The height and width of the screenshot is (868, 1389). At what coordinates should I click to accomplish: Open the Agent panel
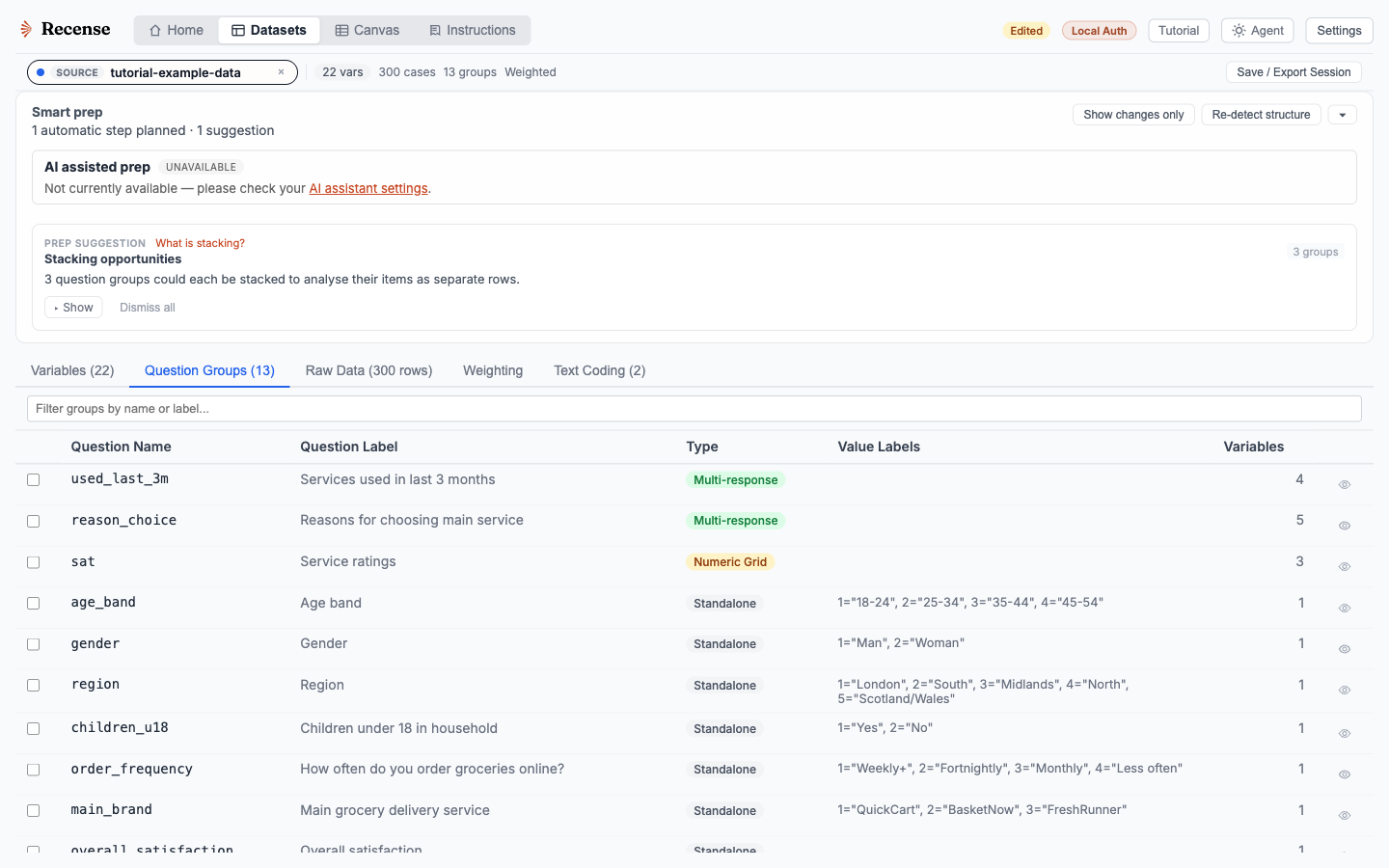1258,31
